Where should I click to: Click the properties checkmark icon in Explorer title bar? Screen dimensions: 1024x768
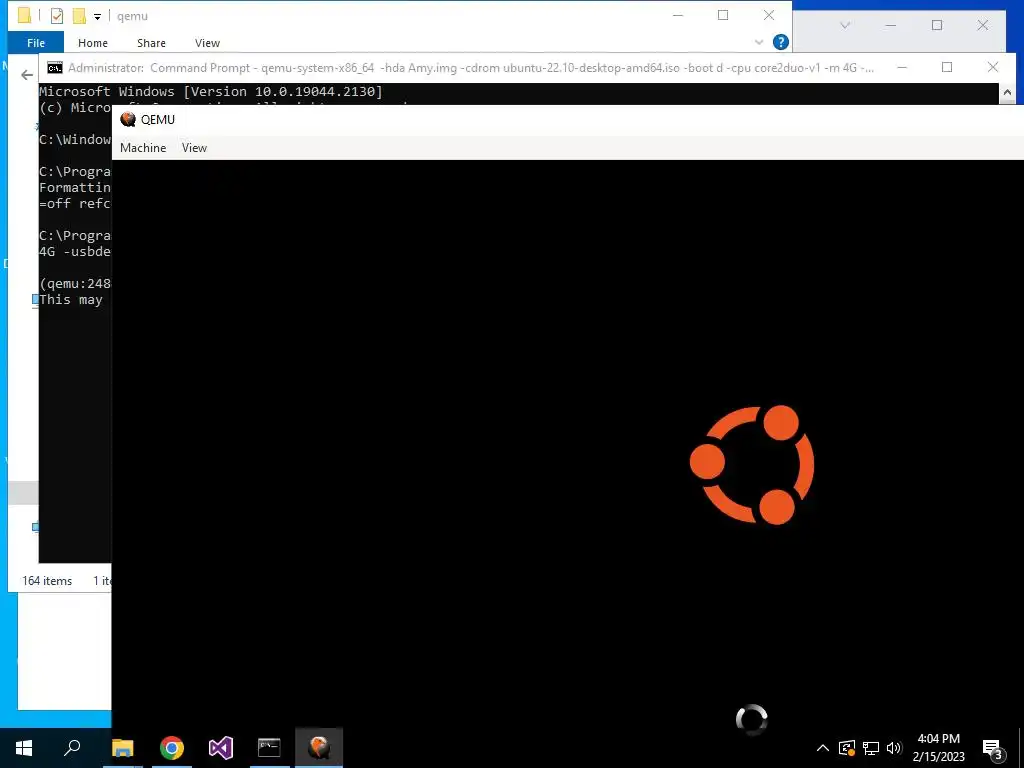pyautogui.click(x=57, y=16)
